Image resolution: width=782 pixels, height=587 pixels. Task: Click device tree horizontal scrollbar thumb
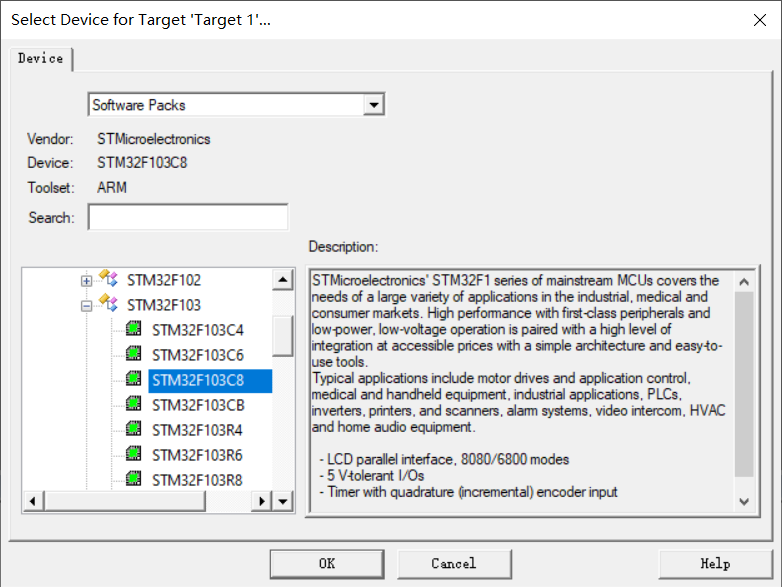coord(125,501)
